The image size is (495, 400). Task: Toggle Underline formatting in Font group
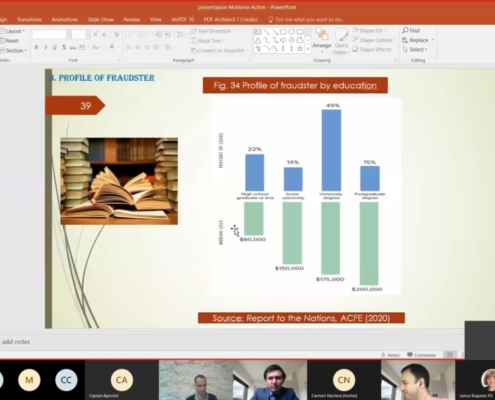point(54,47)
